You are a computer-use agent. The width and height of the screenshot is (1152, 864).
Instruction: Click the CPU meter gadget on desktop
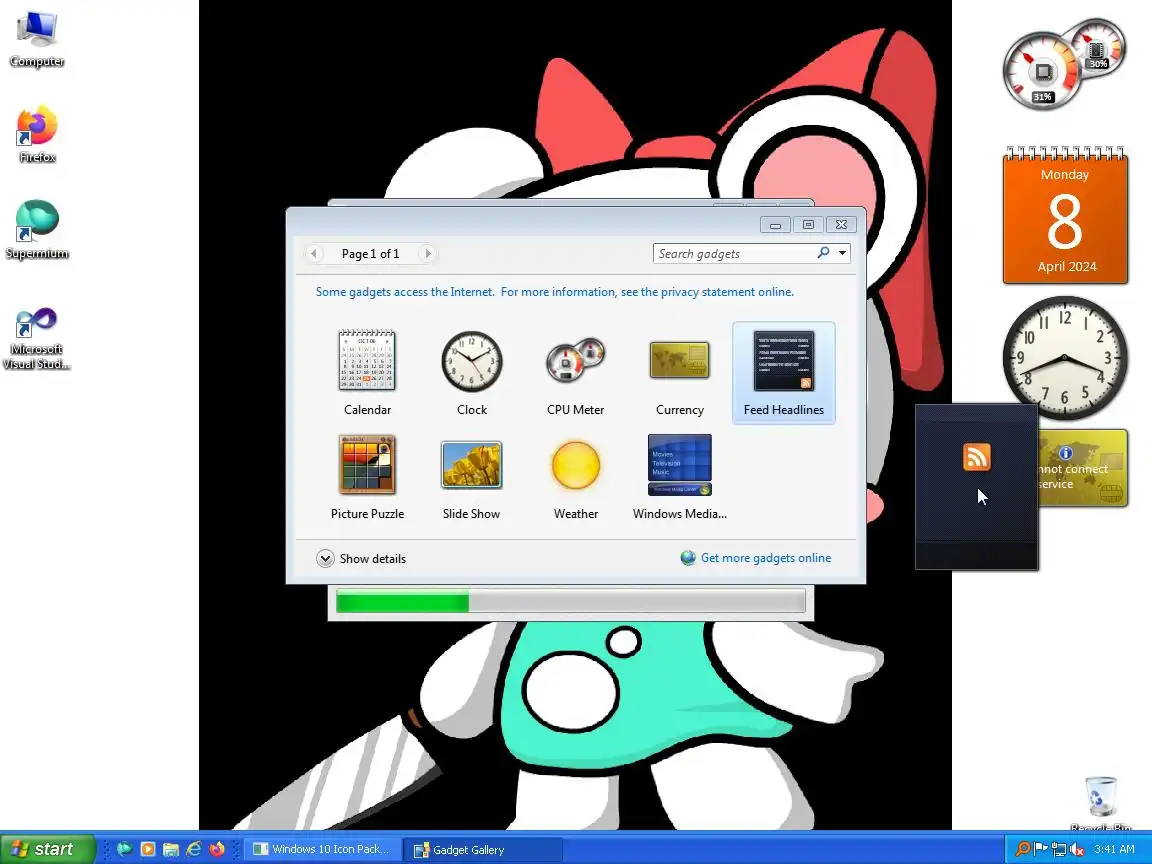click(x=1064, y=65)
